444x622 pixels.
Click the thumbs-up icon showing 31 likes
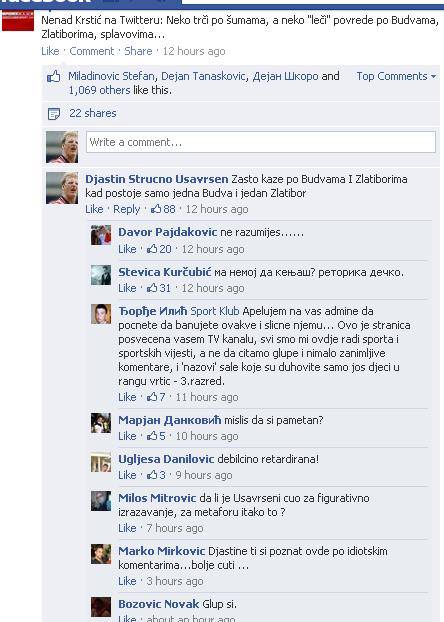pyautogui.click(x=152, y=288)
